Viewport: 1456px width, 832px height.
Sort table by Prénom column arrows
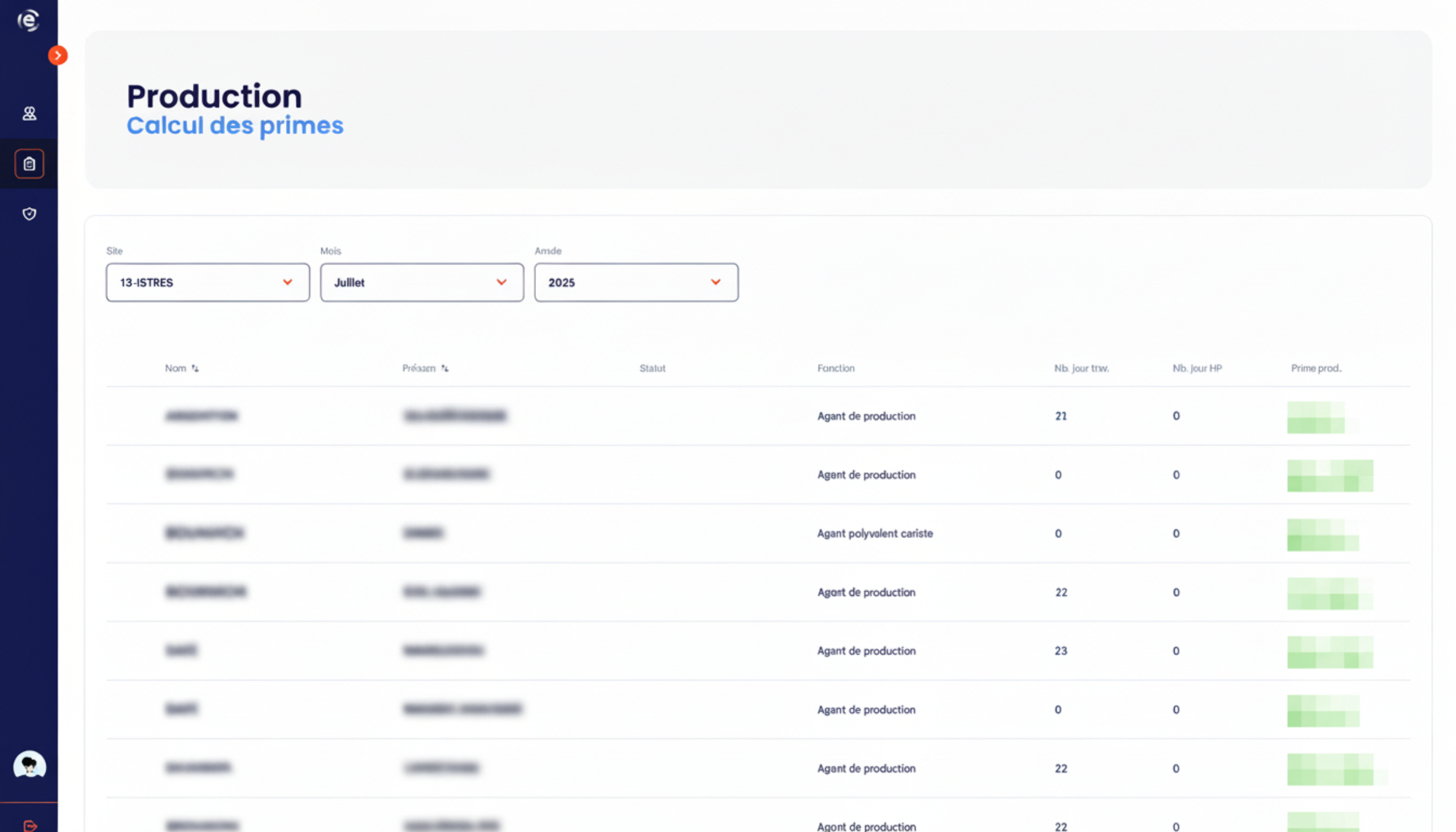(445, 368)
